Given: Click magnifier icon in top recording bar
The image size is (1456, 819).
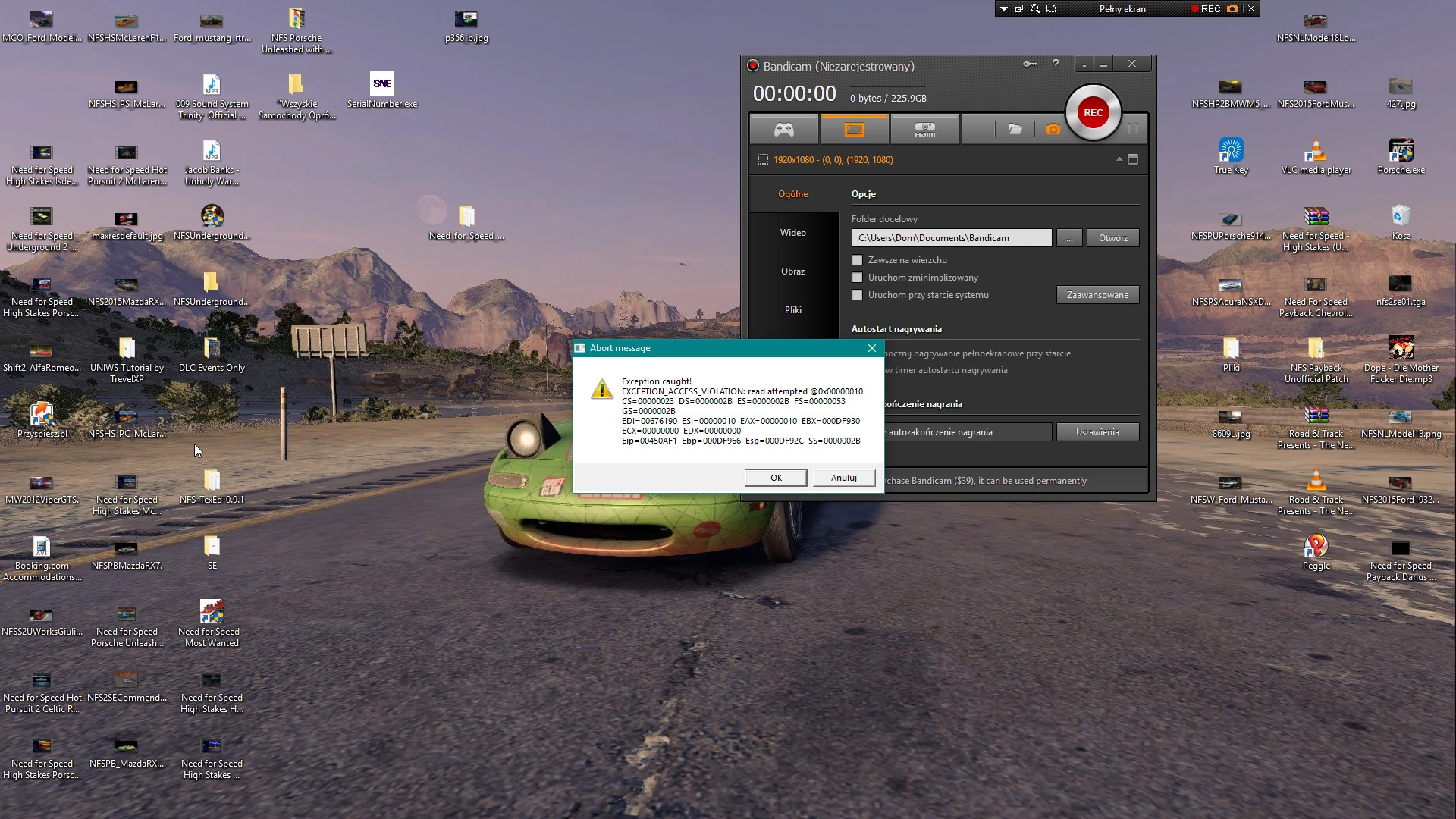Looking at the screenshot, I should tap(1035, 9).
